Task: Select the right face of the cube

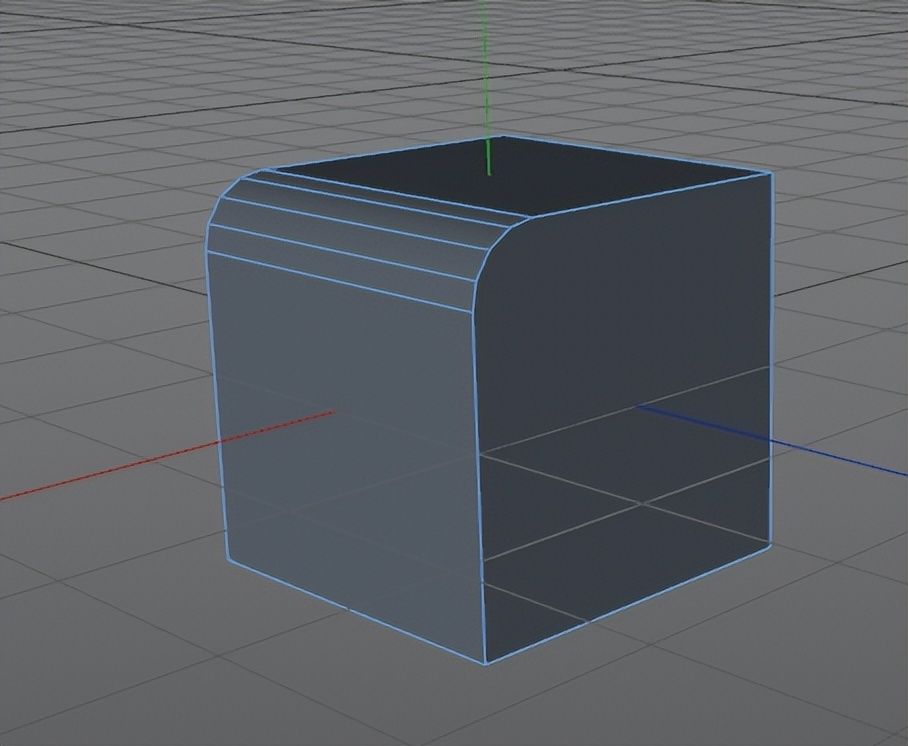Action: tap(630, 400)
